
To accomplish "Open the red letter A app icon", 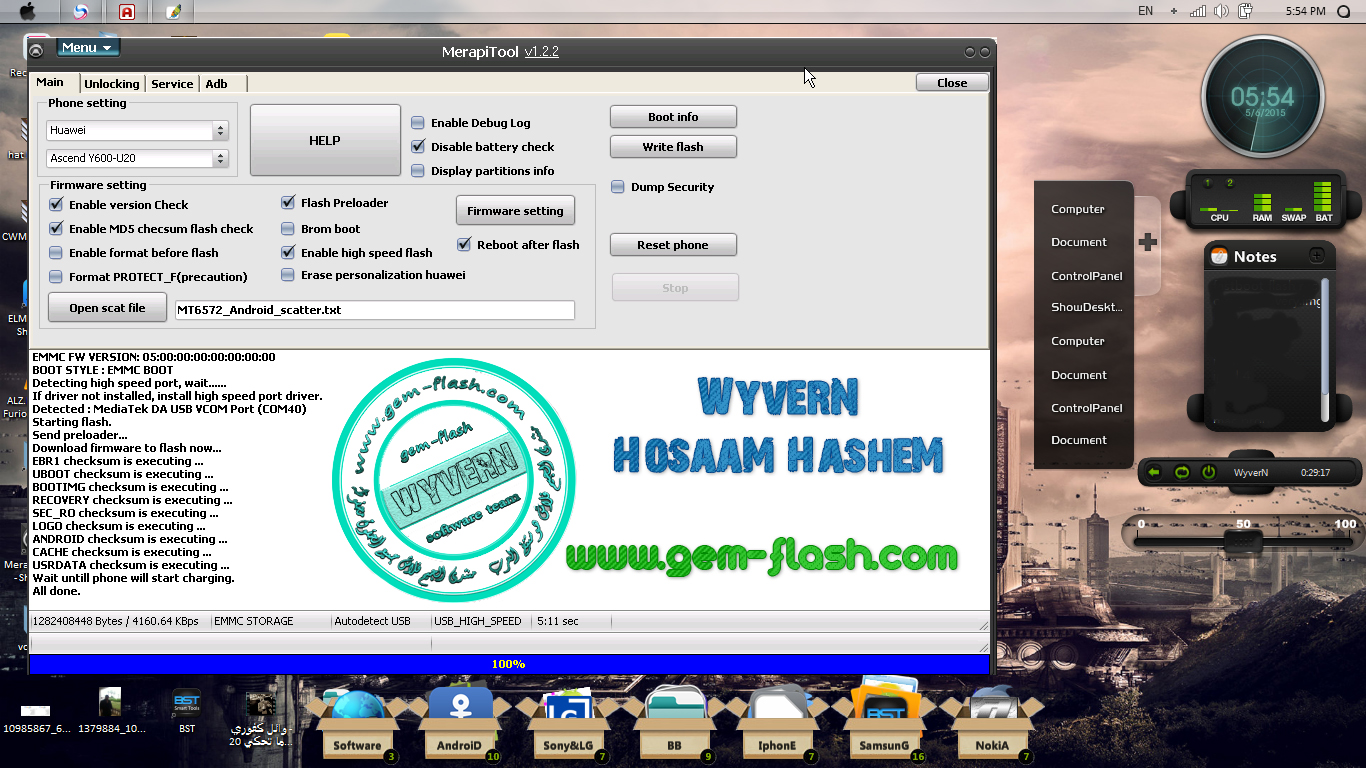I will [x=127, y=12].
